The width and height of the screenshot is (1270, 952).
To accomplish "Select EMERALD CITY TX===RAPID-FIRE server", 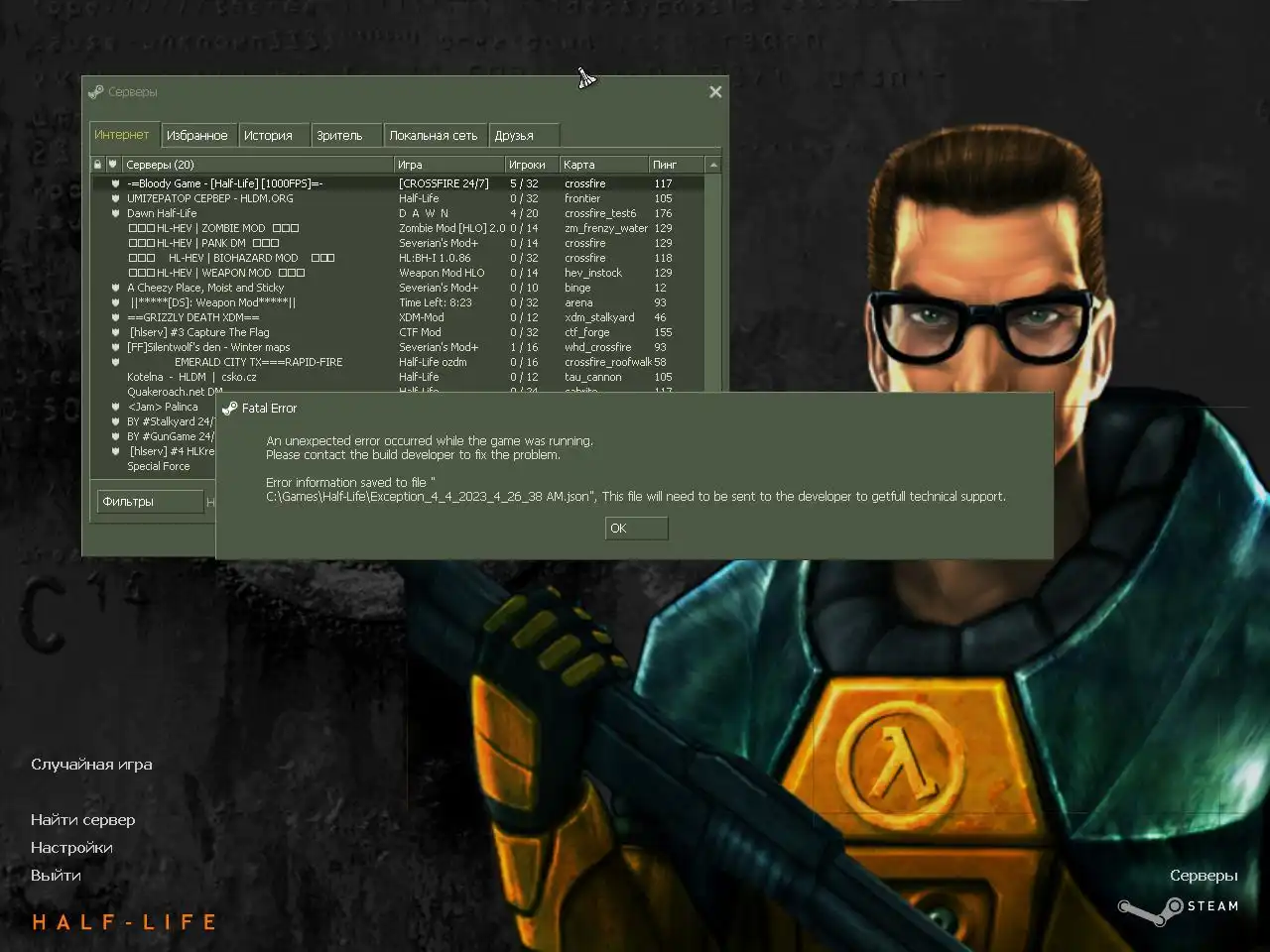I will pyautogui.click(x=258, y=362).
